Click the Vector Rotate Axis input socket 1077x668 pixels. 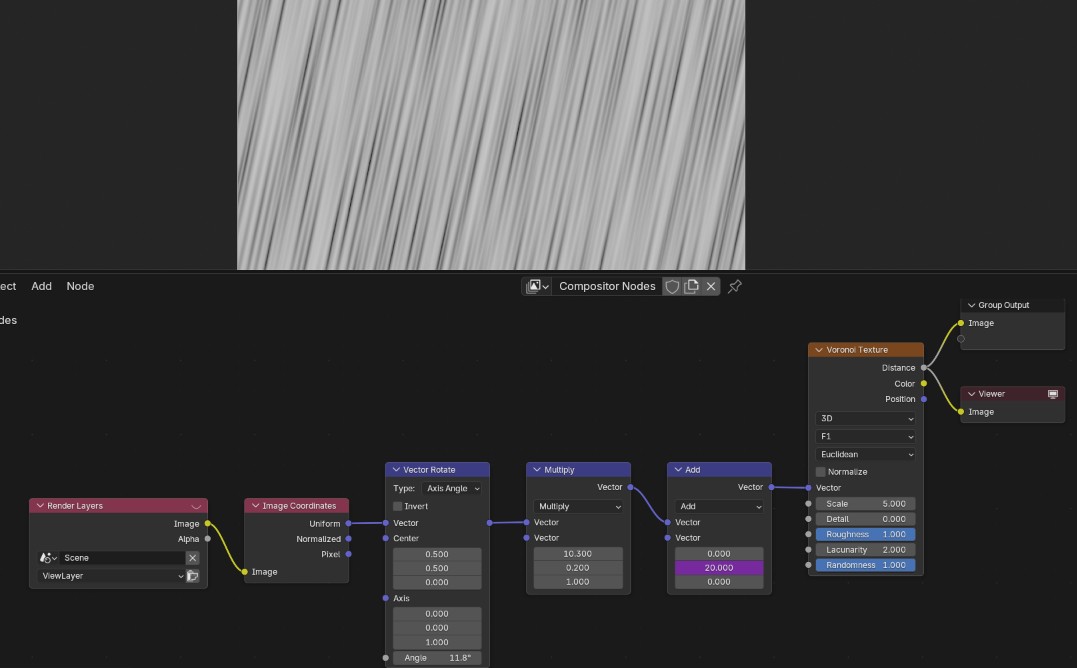point(385,598)
